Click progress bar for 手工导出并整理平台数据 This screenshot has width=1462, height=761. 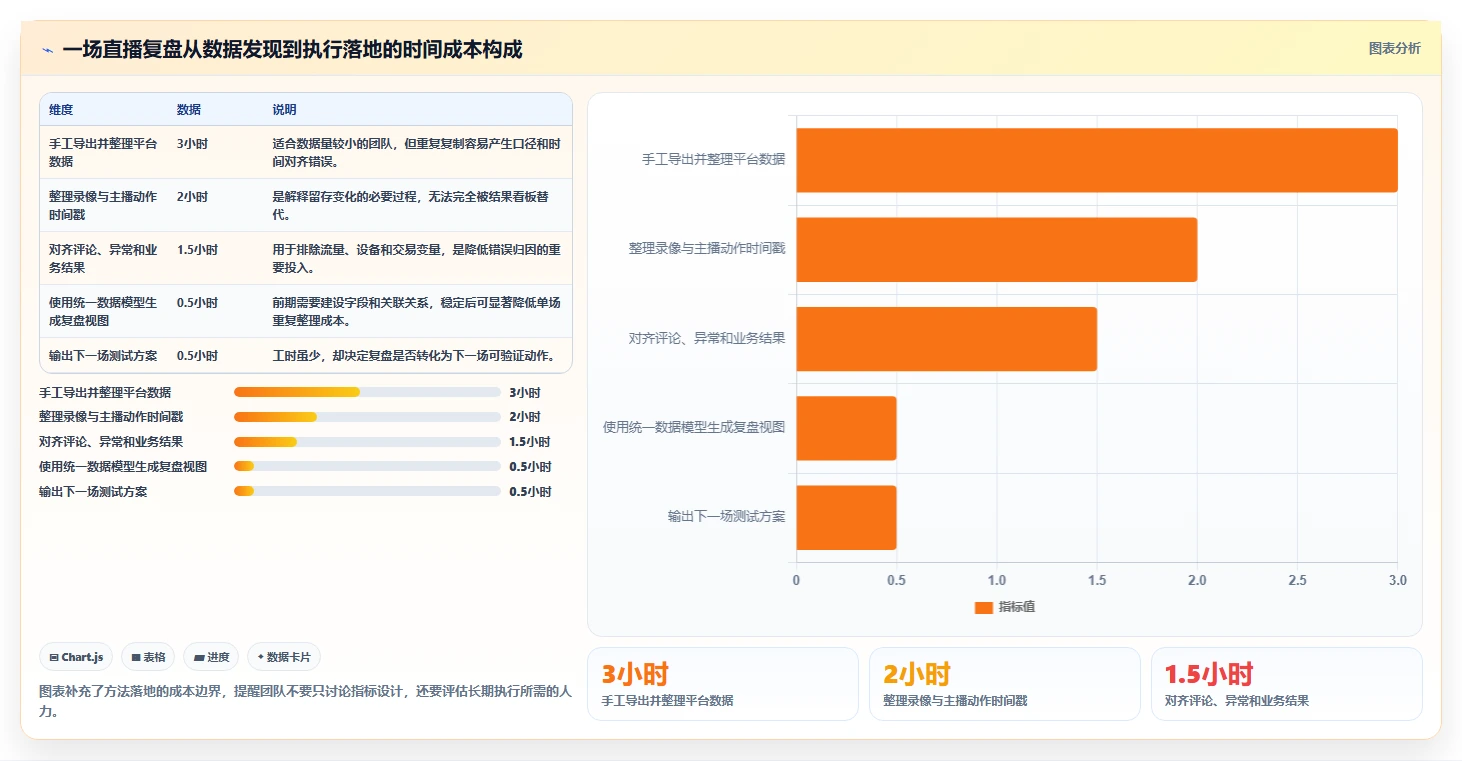[x=367, y=392]
